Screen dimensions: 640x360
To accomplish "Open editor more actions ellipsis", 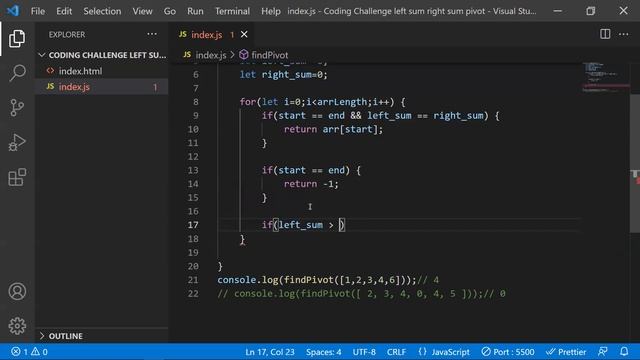I will coord(624,34).
